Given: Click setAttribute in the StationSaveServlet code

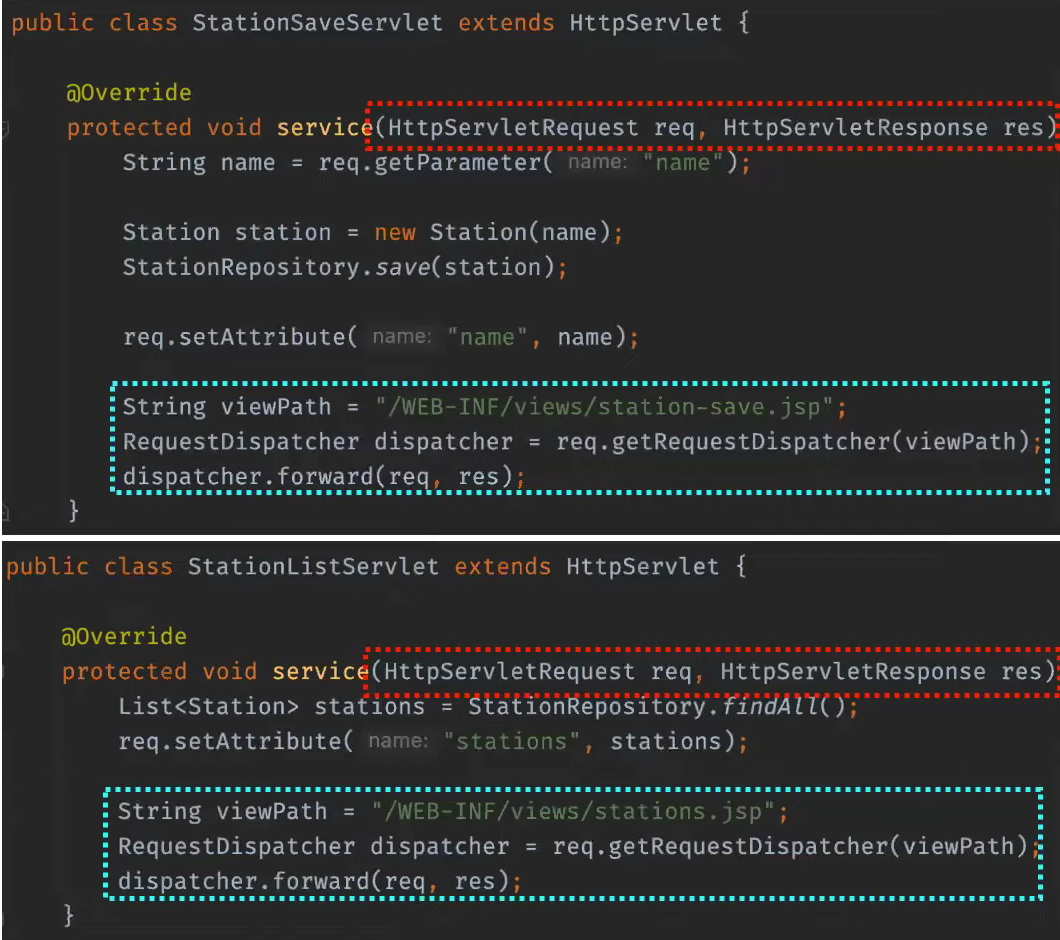Looking at the screenshot, I should coord(262,337).
